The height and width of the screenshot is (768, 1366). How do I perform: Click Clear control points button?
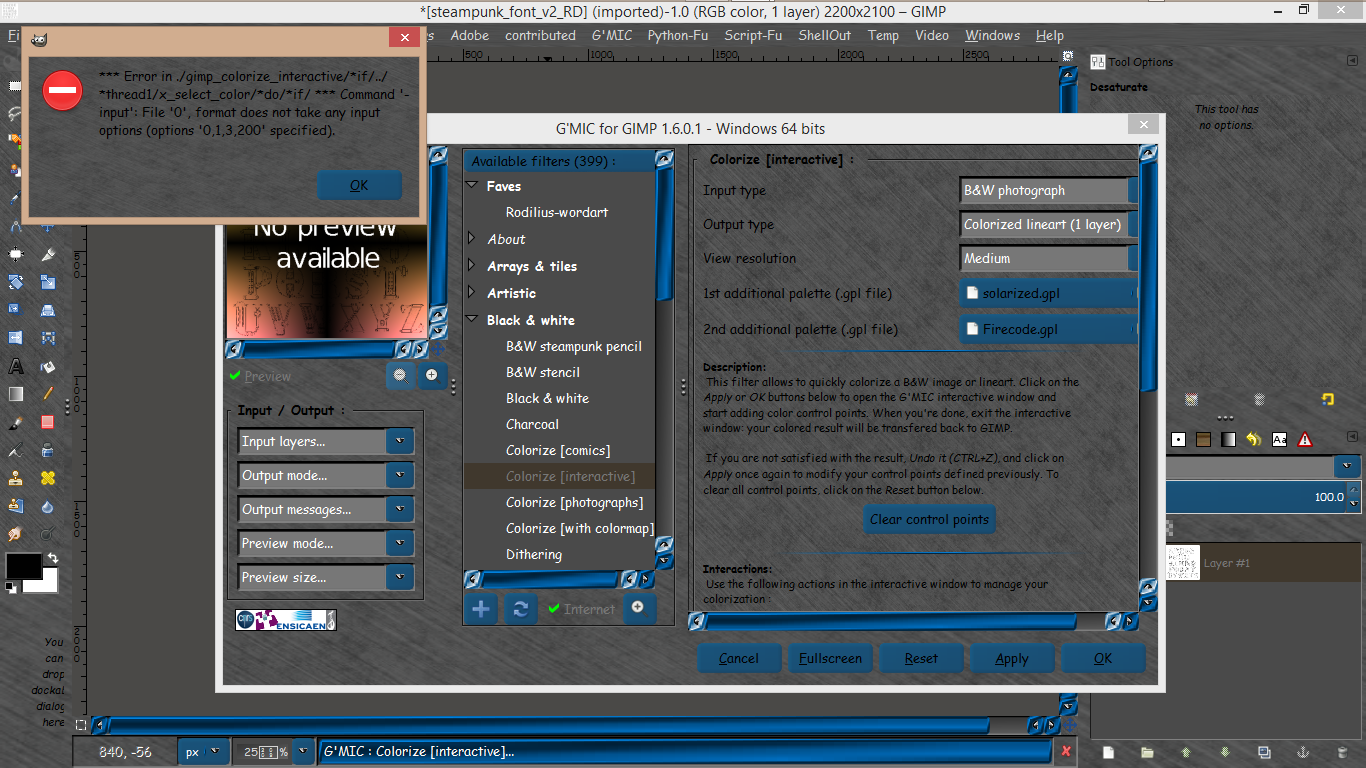[929, 519]
